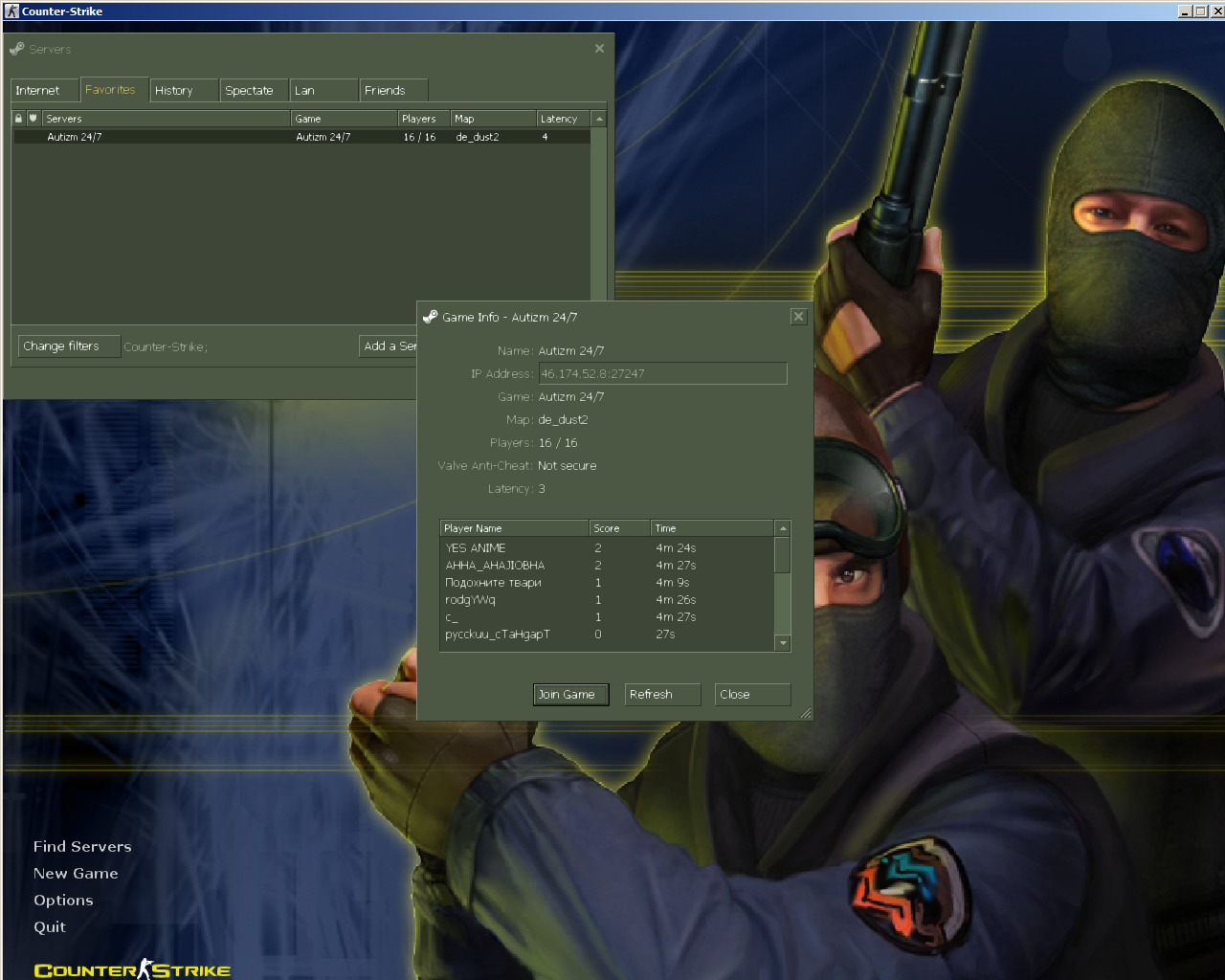Close the Game Info dialog with X
Image resolution: width=1225 pixels, height=980 pixels.
tap(798, 317)
